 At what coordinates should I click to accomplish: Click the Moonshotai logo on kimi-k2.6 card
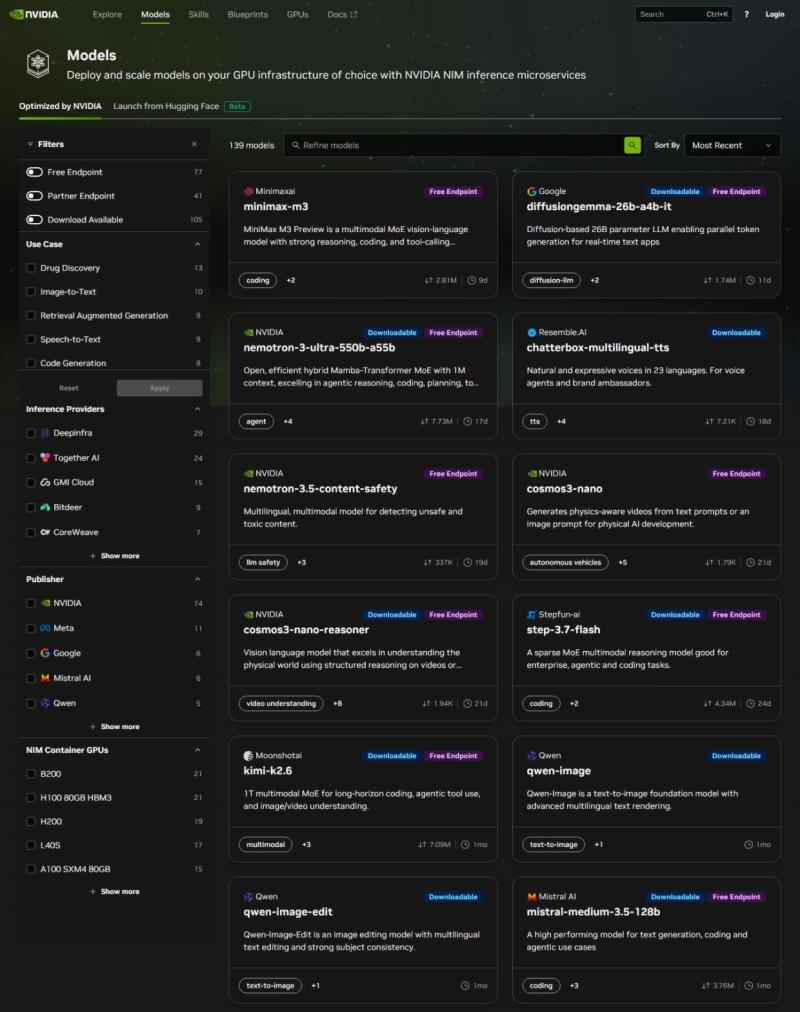(248, 756)
